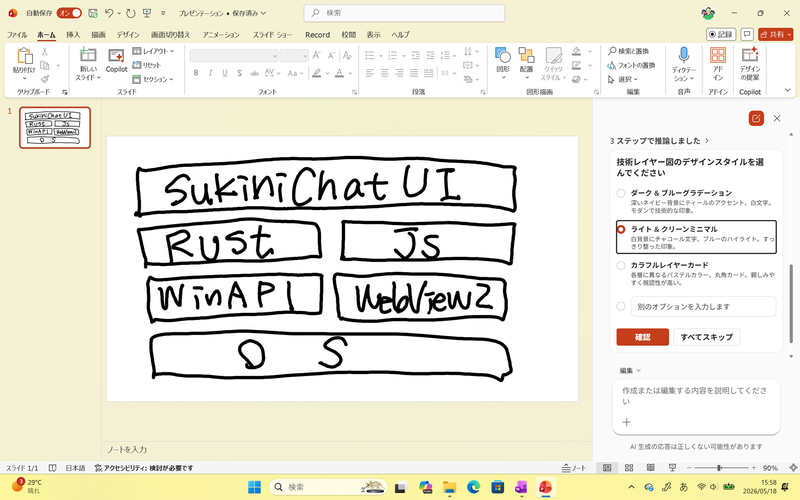Click the Skip All button

click(707, 337)
